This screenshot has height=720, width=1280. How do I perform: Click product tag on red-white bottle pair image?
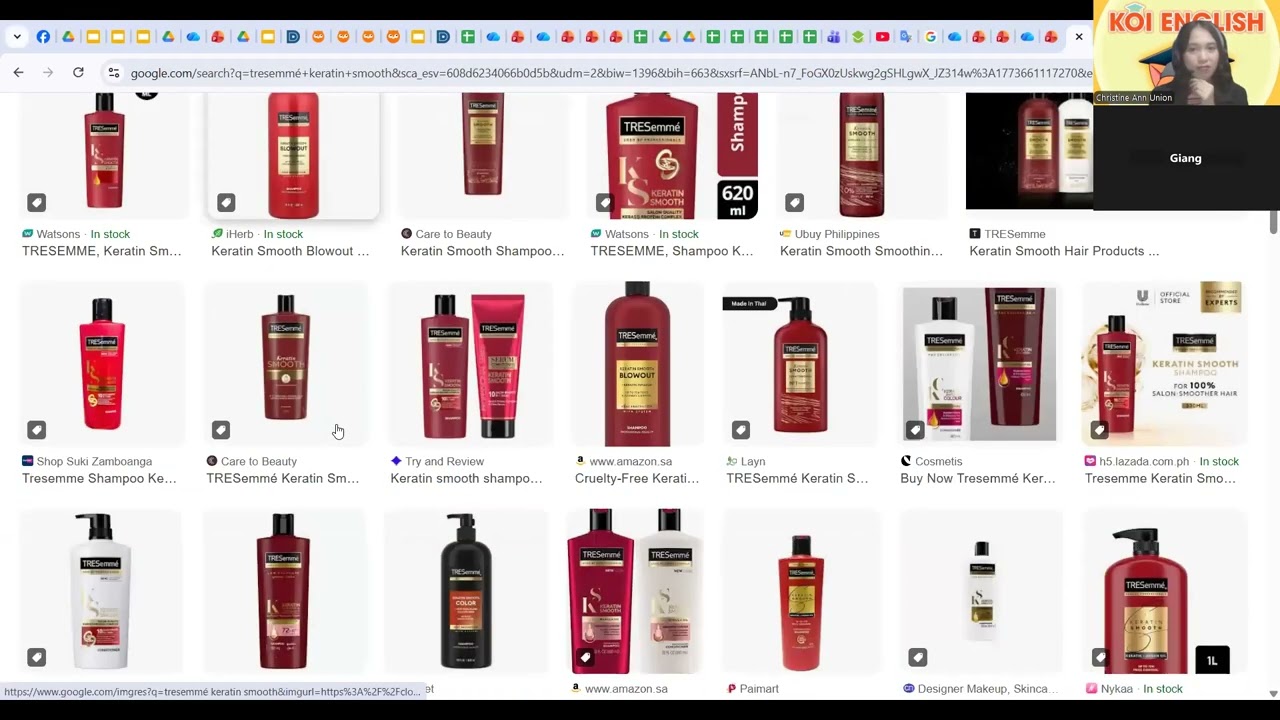pyautogui.click(x=585, y=657)
